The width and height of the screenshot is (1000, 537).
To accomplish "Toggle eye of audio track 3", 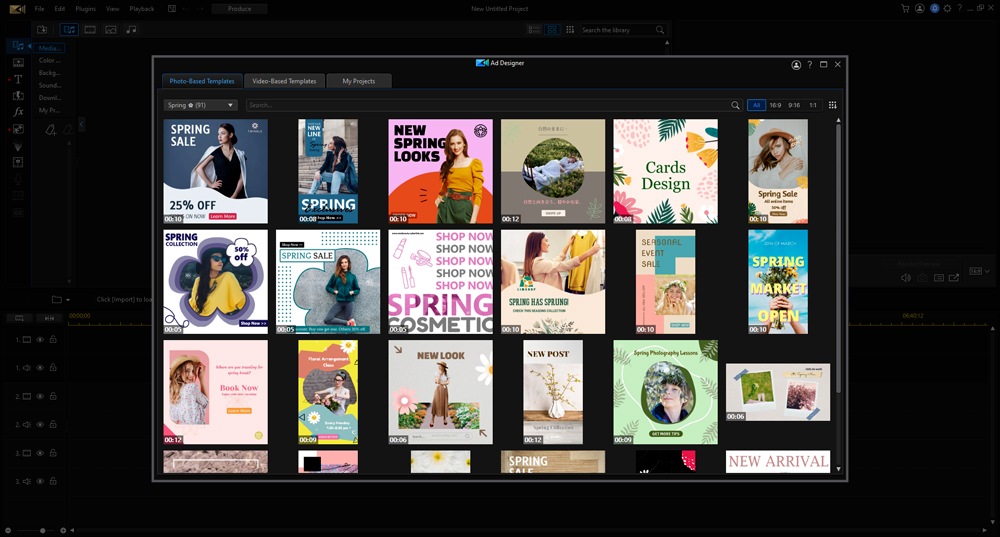I will (x=40, y=482).
